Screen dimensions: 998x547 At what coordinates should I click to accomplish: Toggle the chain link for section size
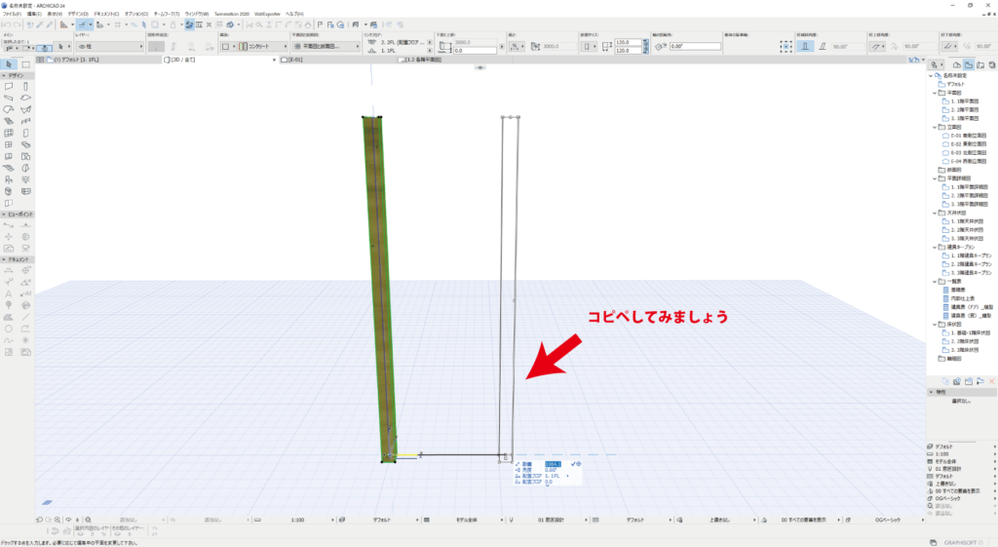click(645, 46)
